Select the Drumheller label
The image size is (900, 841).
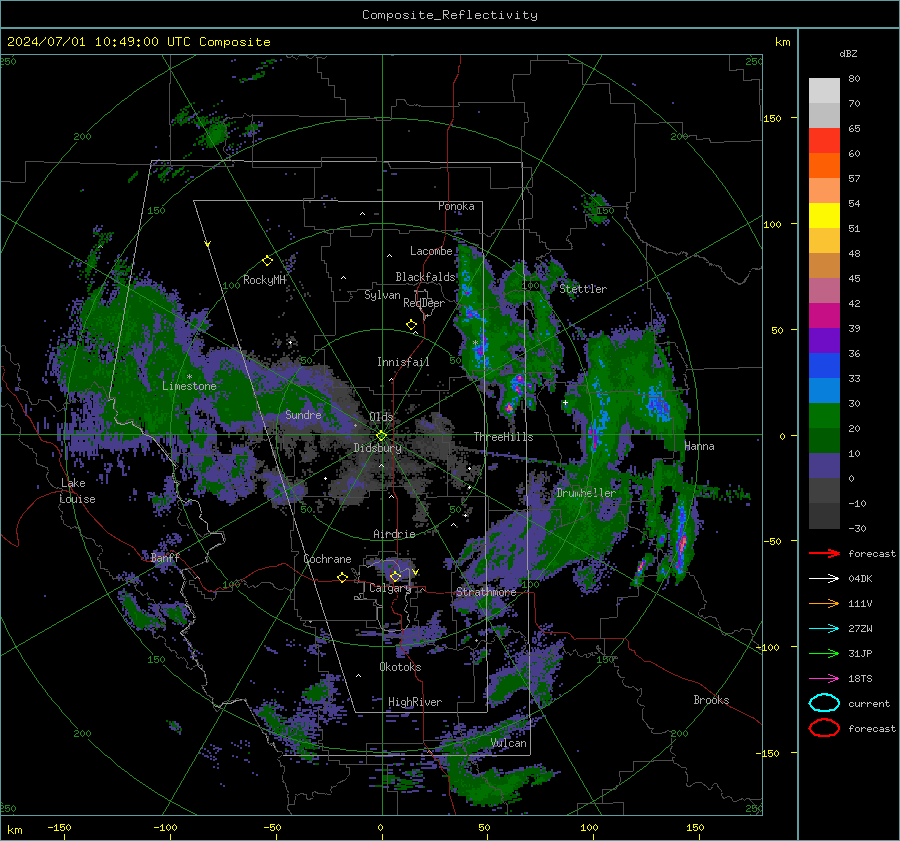pos(586,493)
